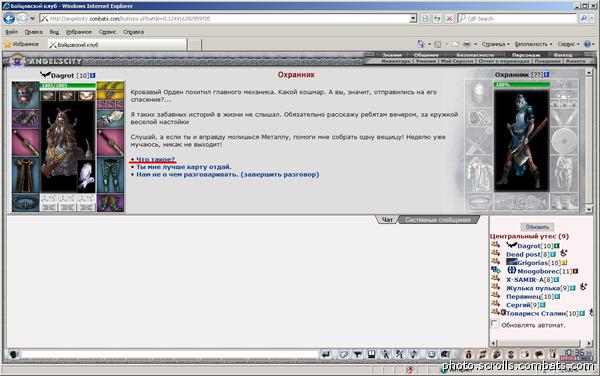
Task: Click the music note sound icon
Action: click(x=413, y=355)
